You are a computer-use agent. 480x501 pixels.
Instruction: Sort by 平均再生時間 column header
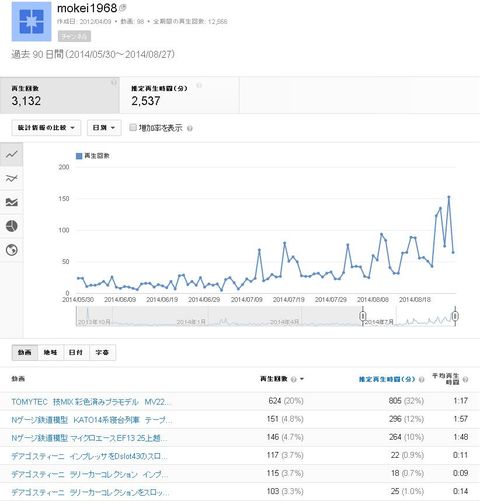(x=446, y=379)
